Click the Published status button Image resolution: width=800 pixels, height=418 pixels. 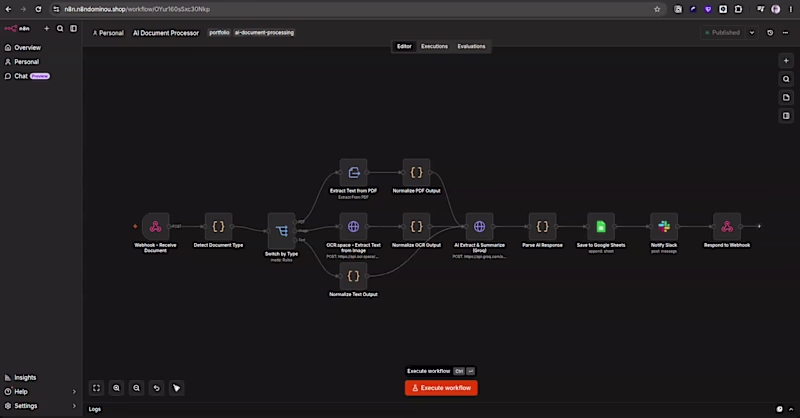tap(723, 33)
